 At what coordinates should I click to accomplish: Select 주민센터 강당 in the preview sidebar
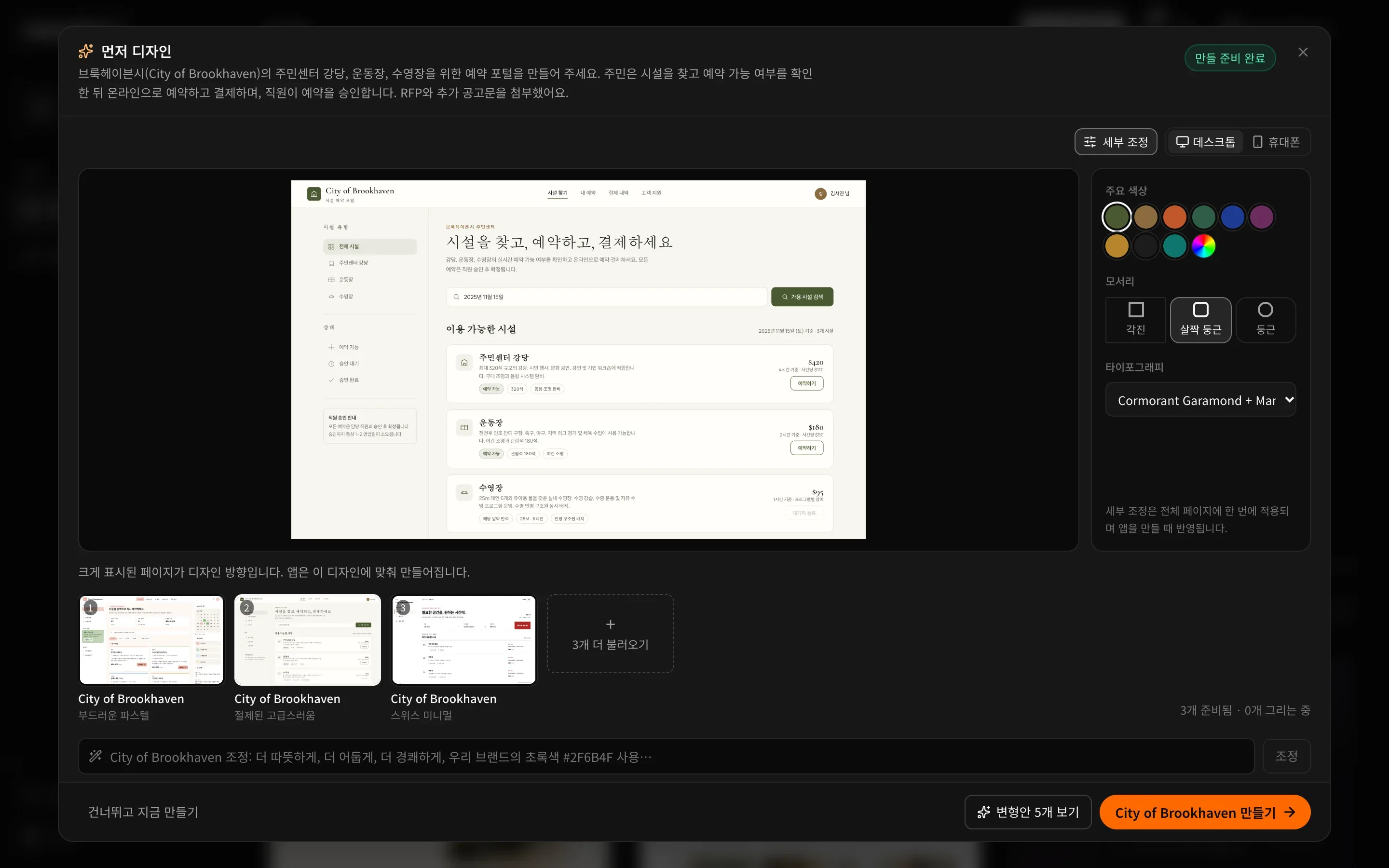pos(369,263)
